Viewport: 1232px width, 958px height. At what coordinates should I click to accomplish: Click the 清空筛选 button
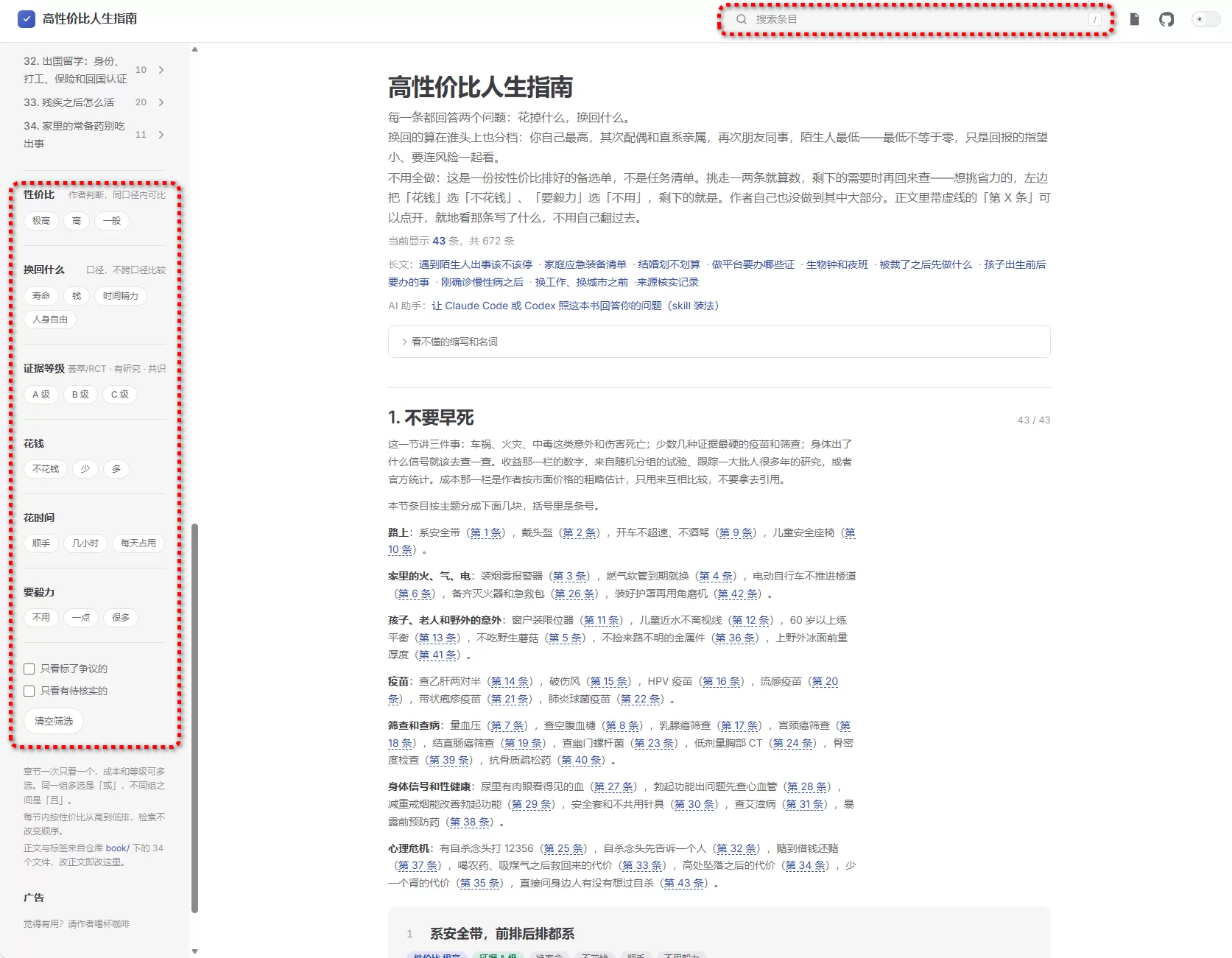click(54, 721)
